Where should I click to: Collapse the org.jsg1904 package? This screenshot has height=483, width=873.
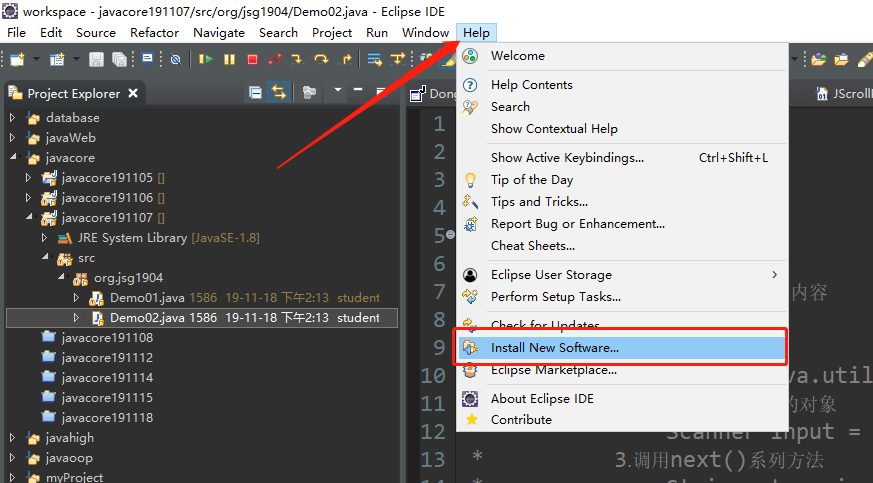(61, 278)
